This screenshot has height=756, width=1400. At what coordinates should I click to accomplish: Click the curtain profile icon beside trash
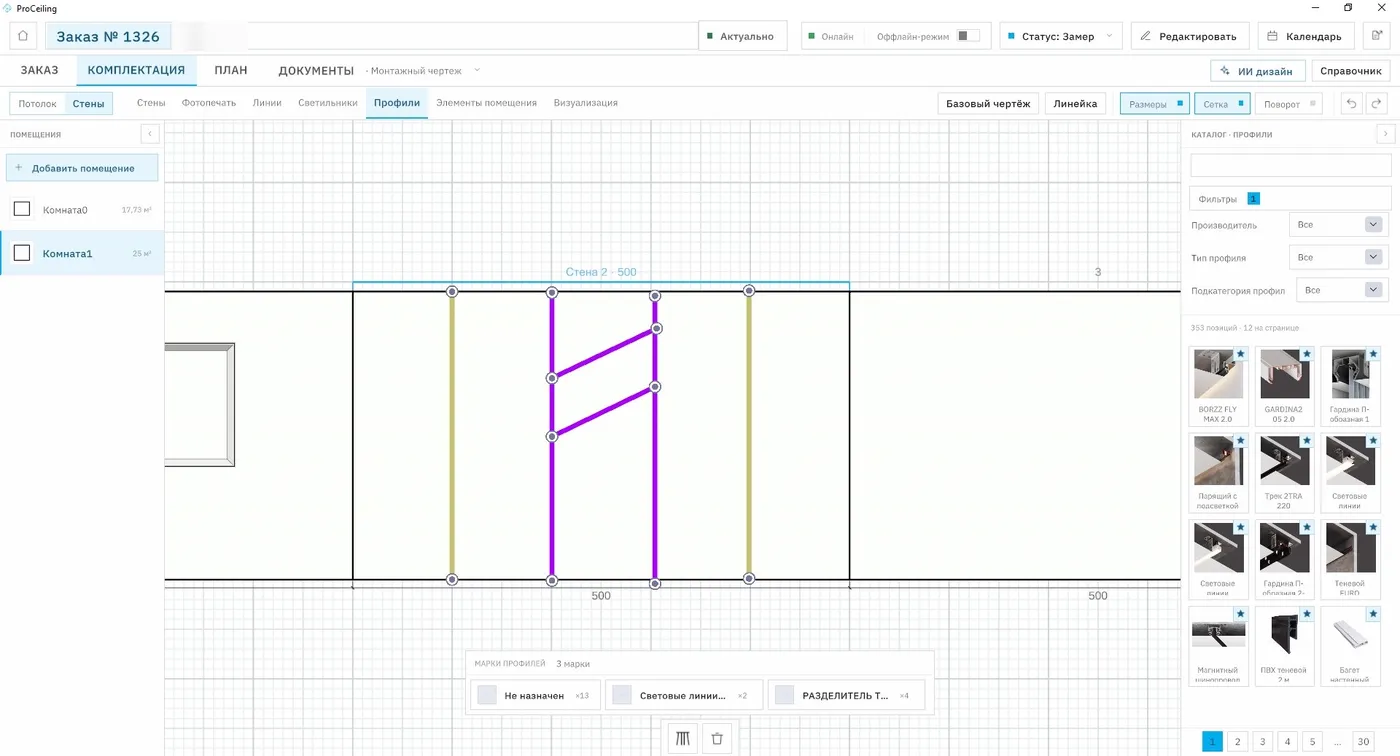(684, 739)
